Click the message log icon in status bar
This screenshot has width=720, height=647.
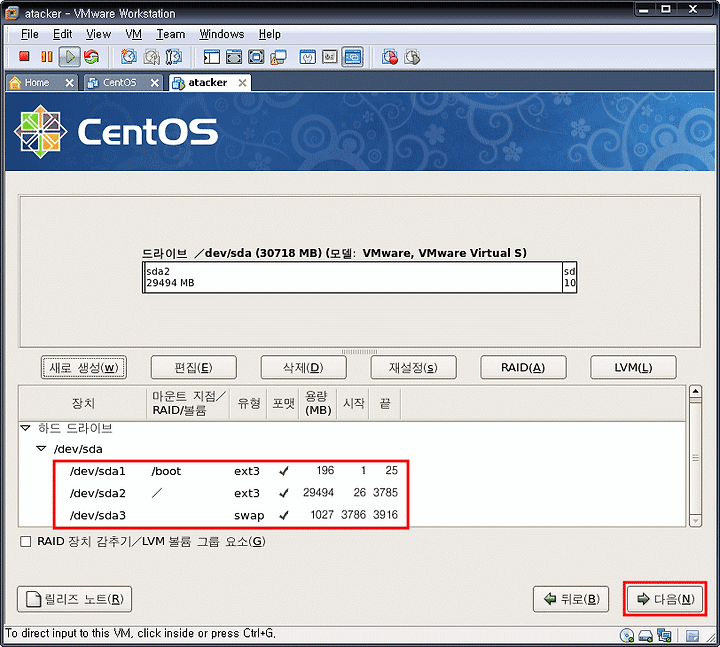(x=692, y=636)
